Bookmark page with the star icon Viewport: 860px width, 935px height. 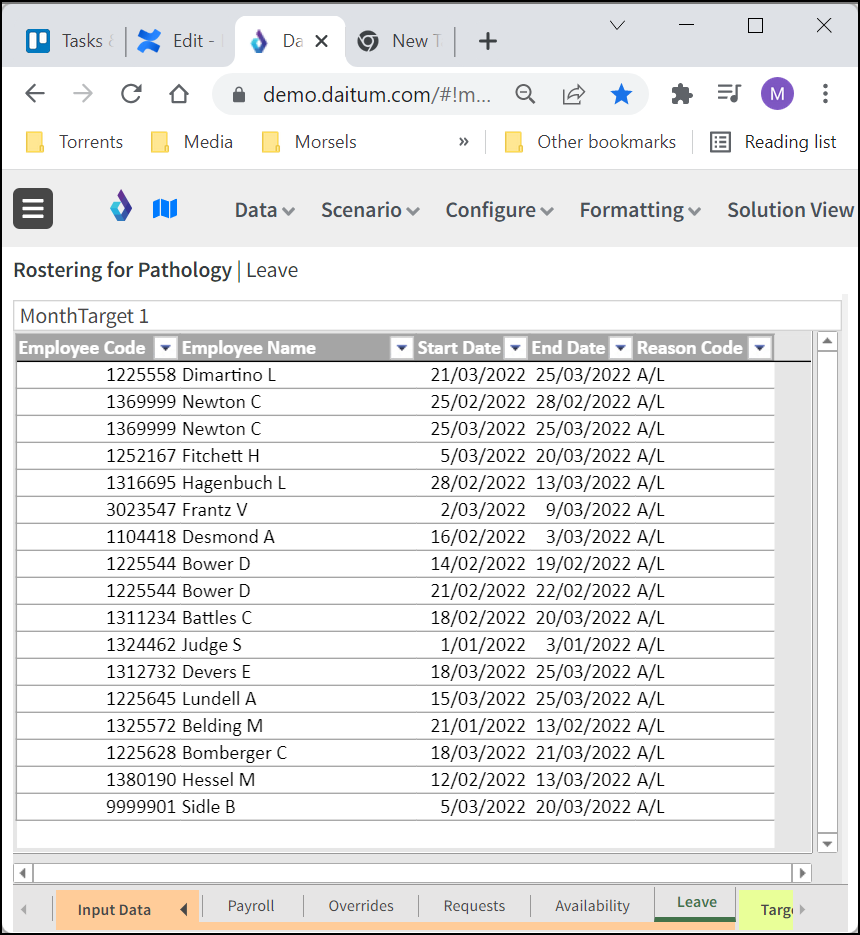(621, 94)
